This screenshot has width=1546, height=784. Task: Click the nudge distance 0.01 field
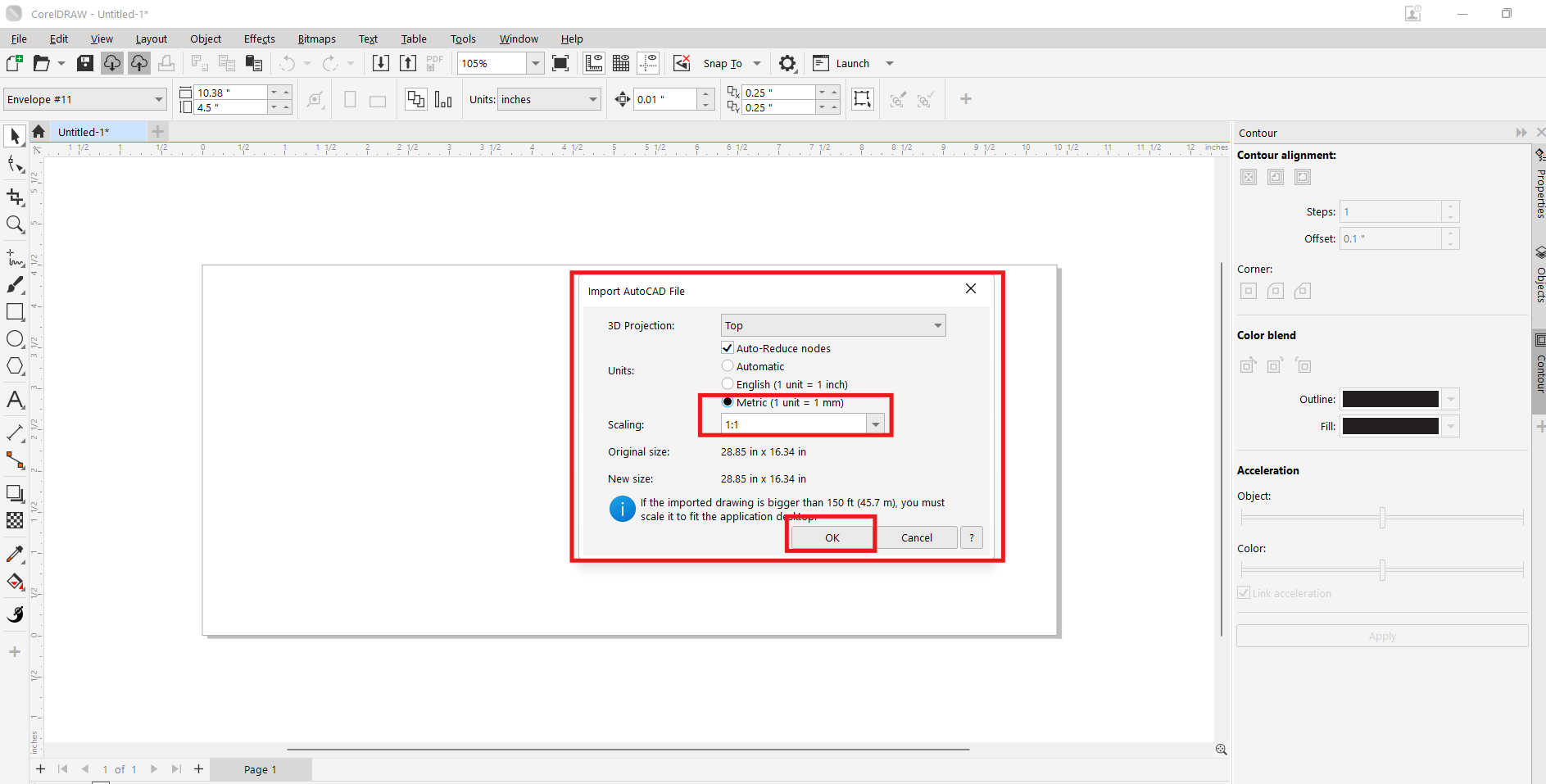(x=666, y=99)
